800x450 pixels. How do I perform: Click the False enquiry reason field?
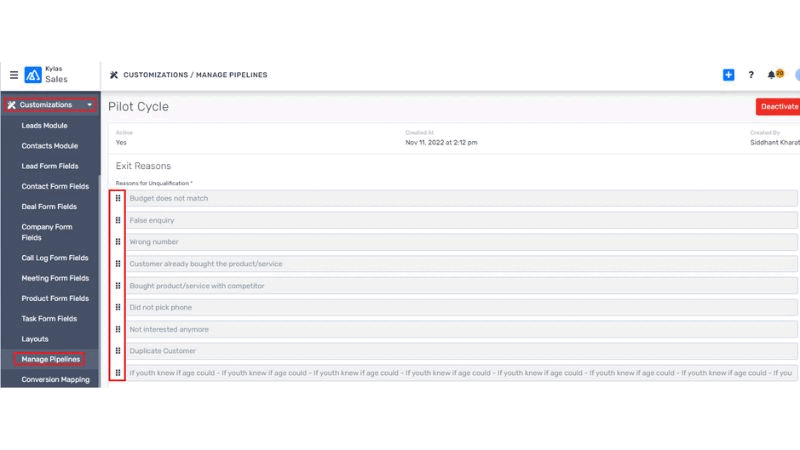(460, 220)
